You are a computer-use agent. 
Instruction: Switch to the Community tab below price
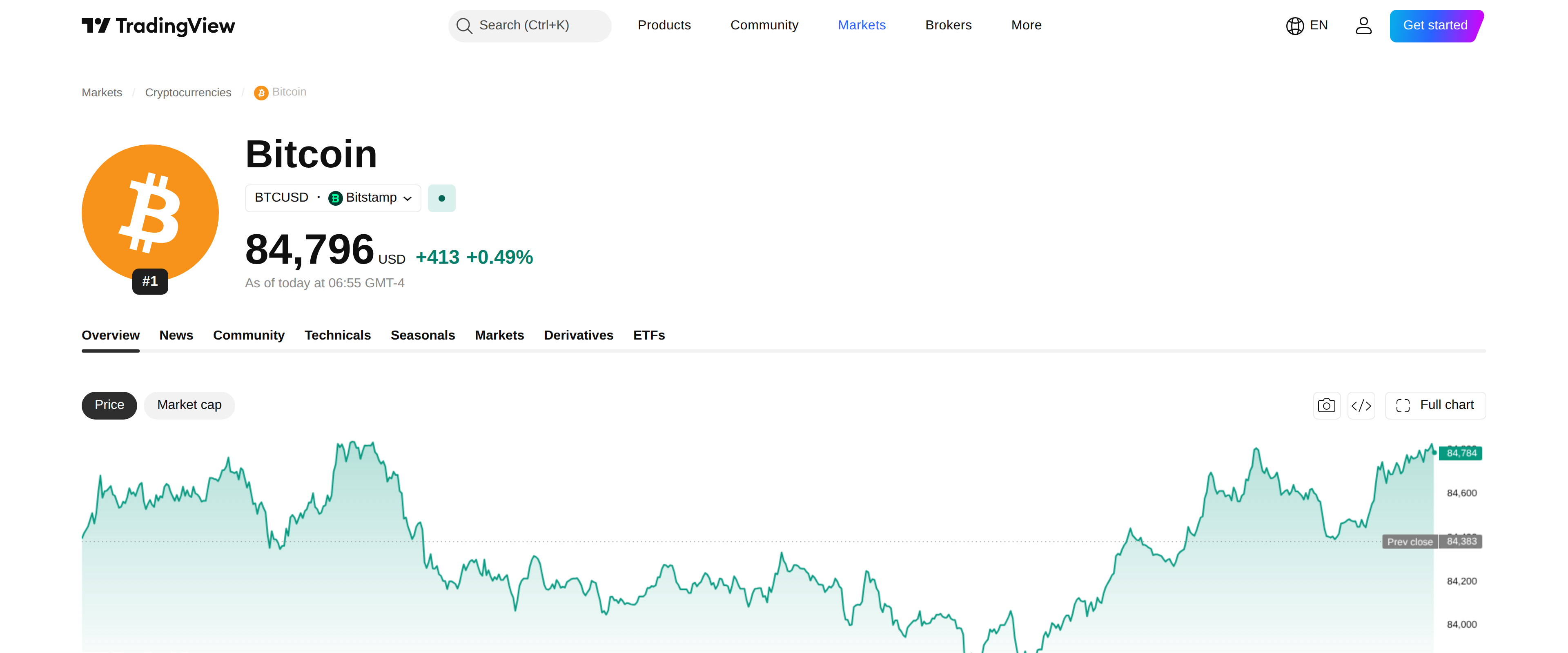[249, 335]
